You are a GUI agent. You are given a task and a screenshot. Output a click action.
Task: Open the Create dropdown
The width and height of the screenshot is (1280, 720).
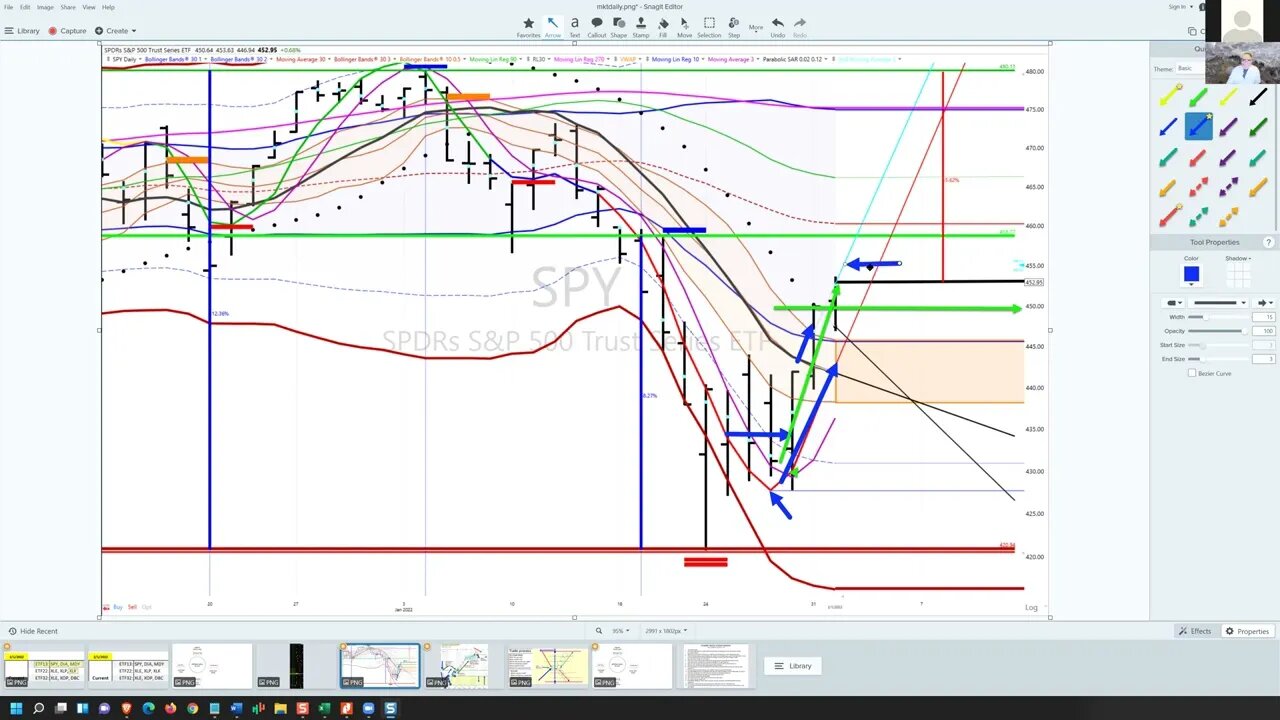(x=116, y=31)
